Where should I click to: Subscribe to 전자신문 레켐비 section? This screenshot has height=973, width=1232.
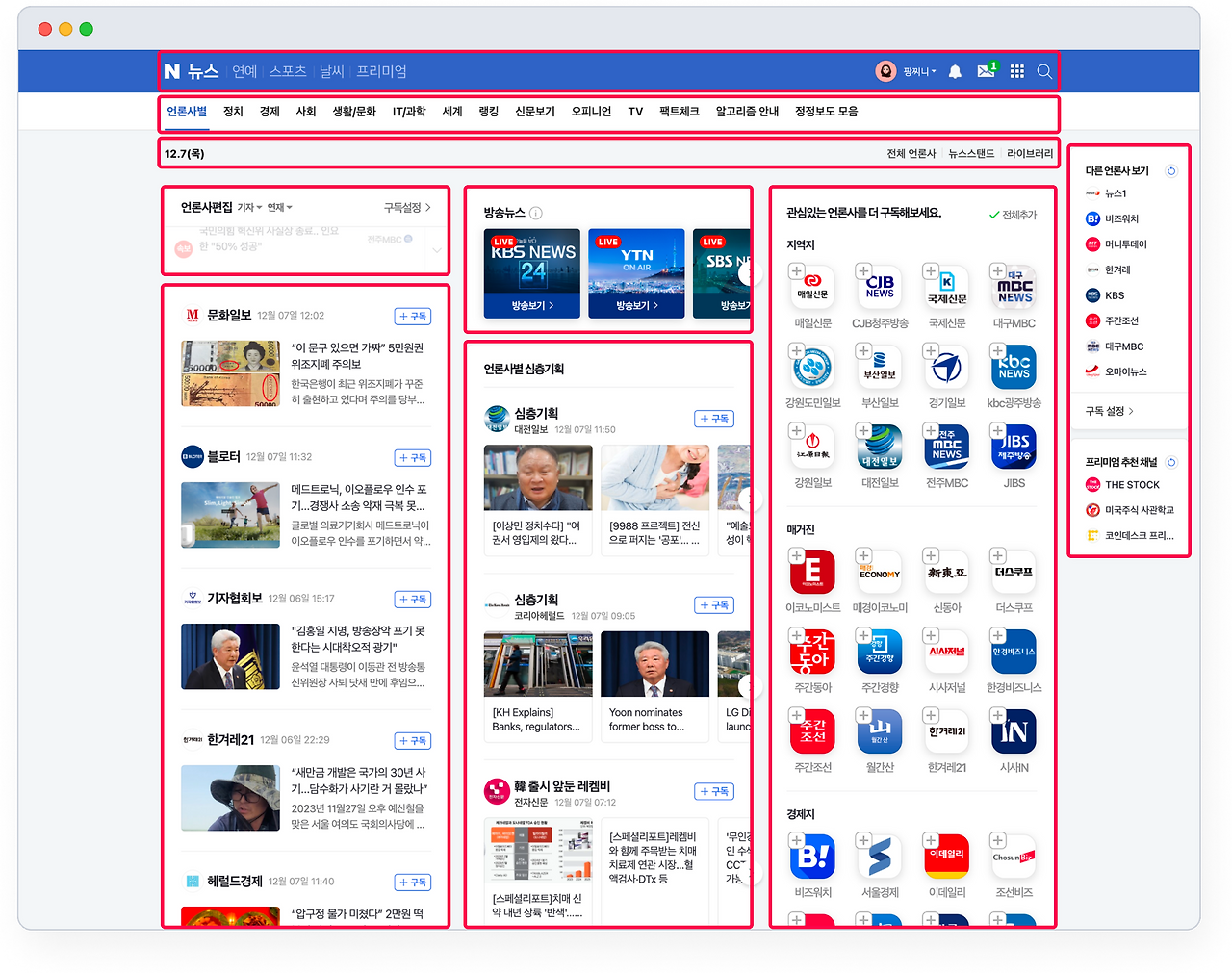click(x=714, y=791)
